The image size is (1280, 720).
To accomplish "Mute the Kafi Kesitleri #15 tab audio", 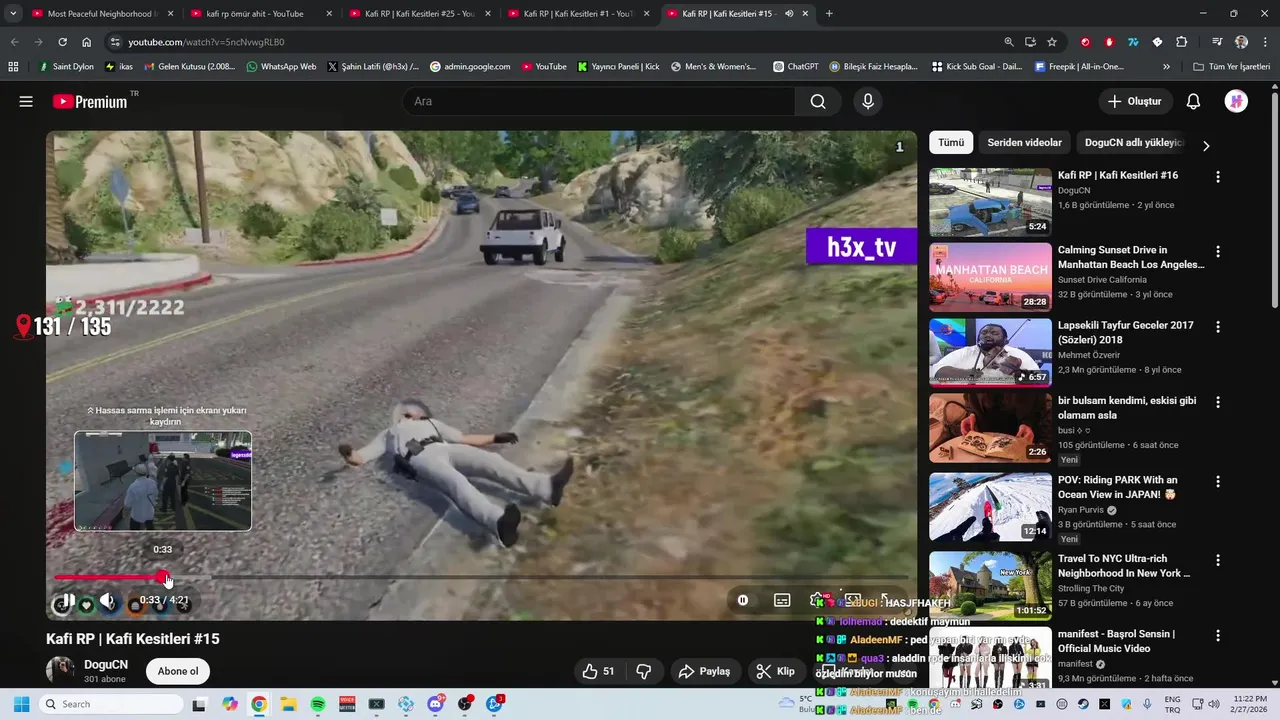I will coord(789,14).
